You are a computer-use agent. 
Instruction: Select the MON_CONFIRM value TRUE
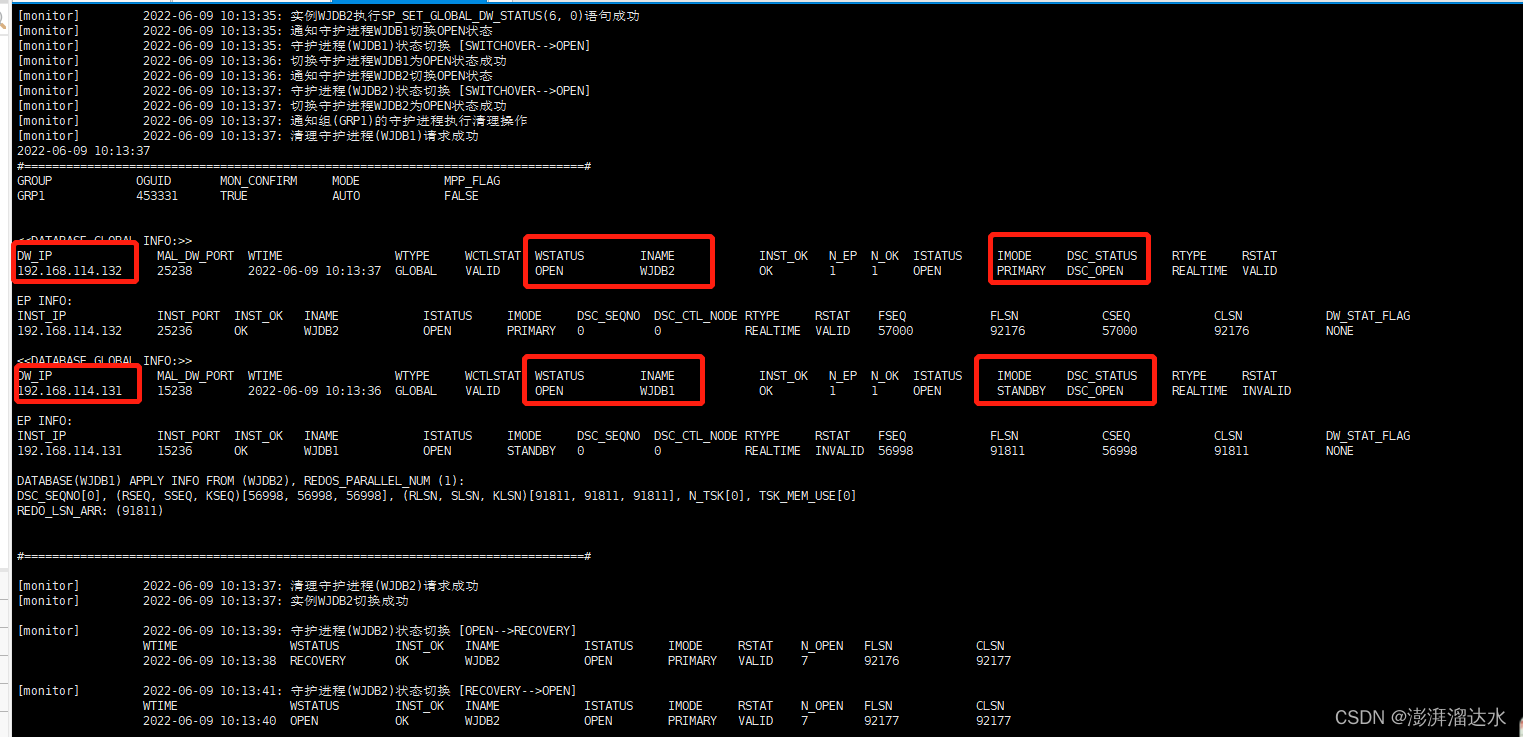click(234, 196)
